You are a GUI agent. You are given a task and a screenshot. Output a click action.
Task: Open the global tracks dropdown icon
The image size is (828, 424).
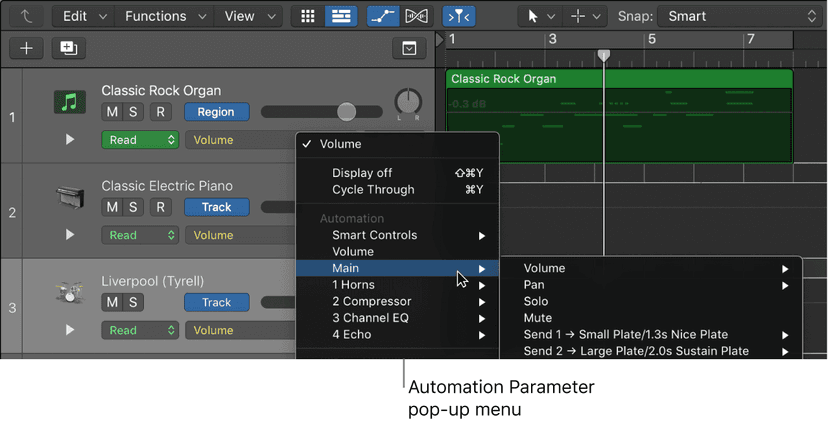pyautogui.click(x=409, y=49)
